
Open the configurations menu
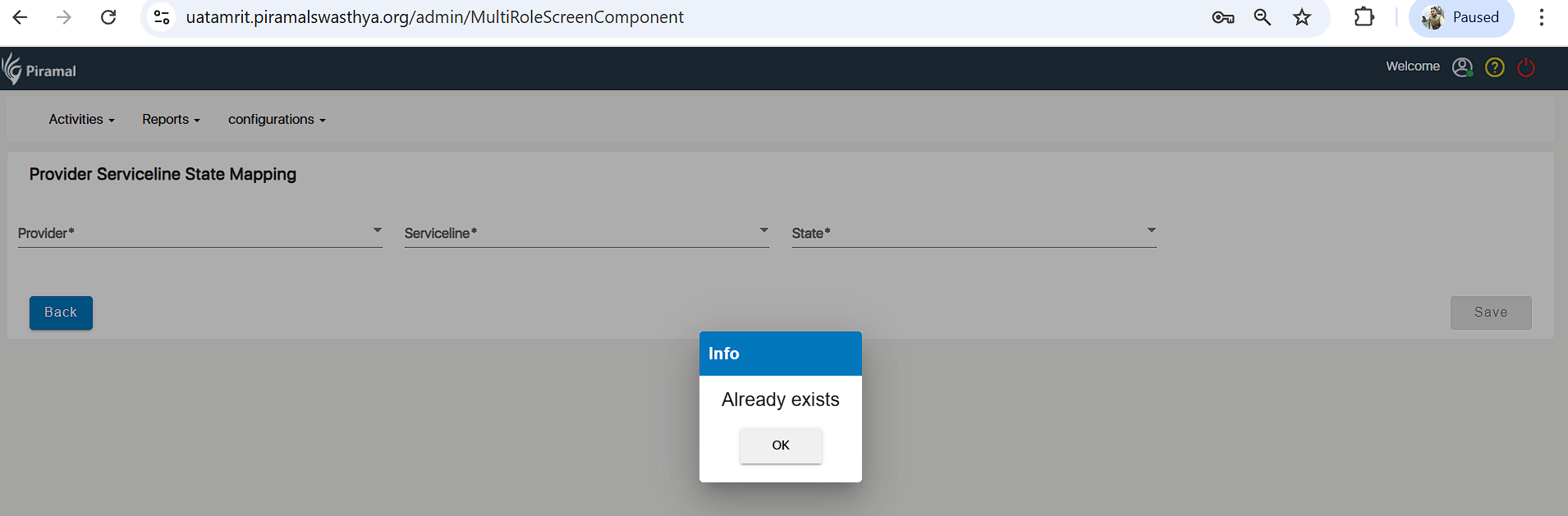point(277,120)
